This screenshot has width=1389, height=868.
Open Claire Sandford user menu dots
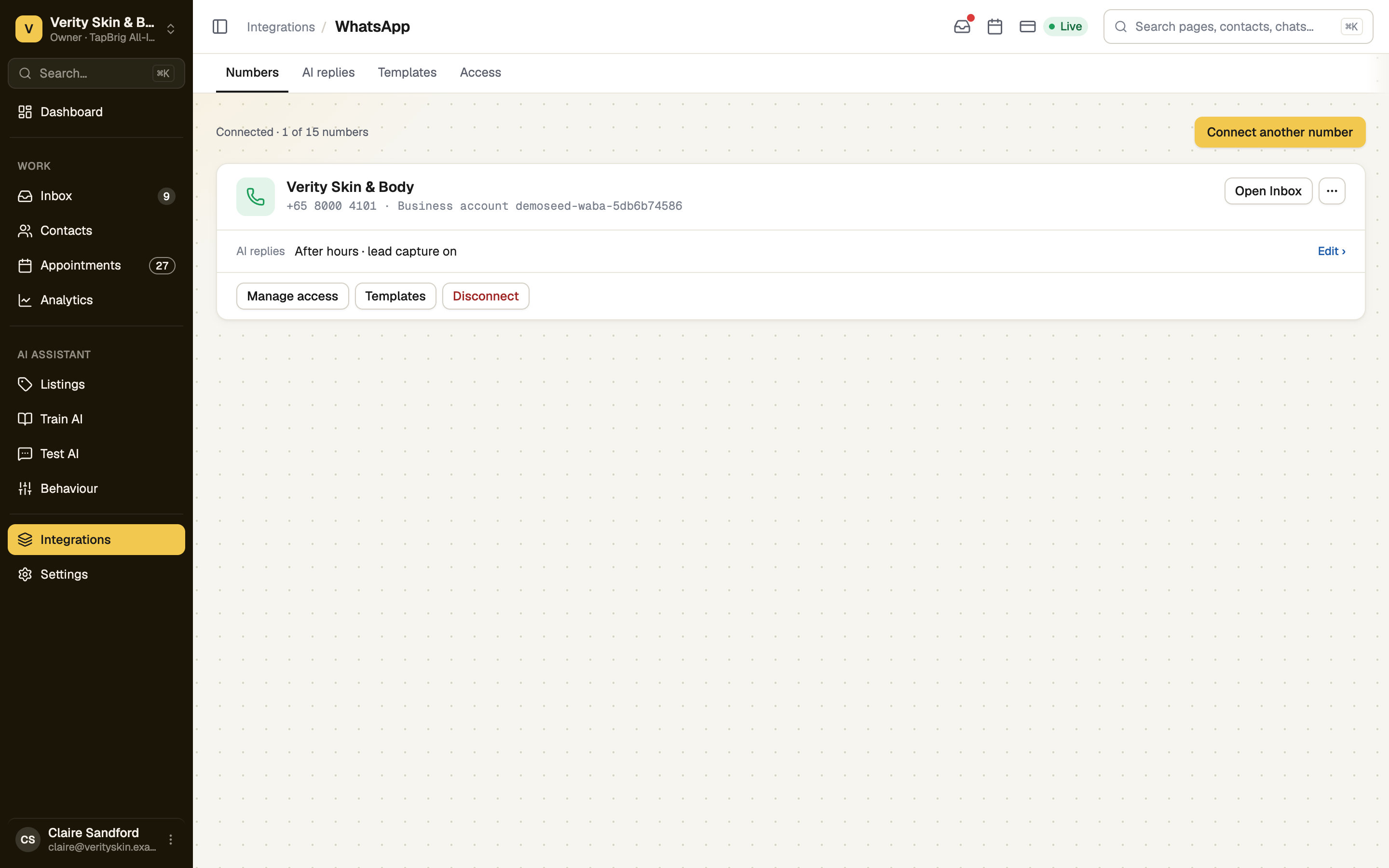click(170, 839)
